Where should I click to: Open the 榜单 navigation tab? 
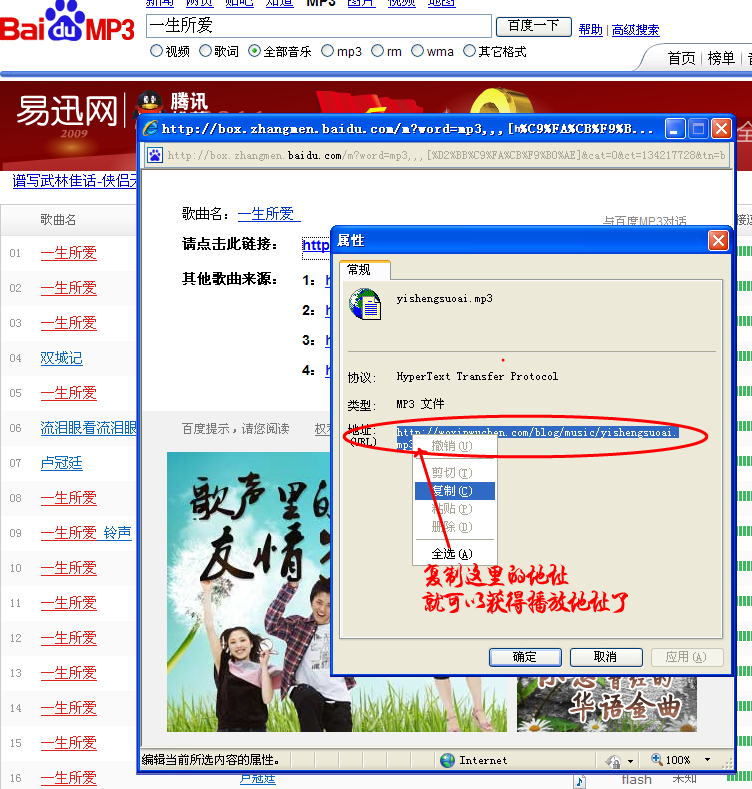coord(721,58)
